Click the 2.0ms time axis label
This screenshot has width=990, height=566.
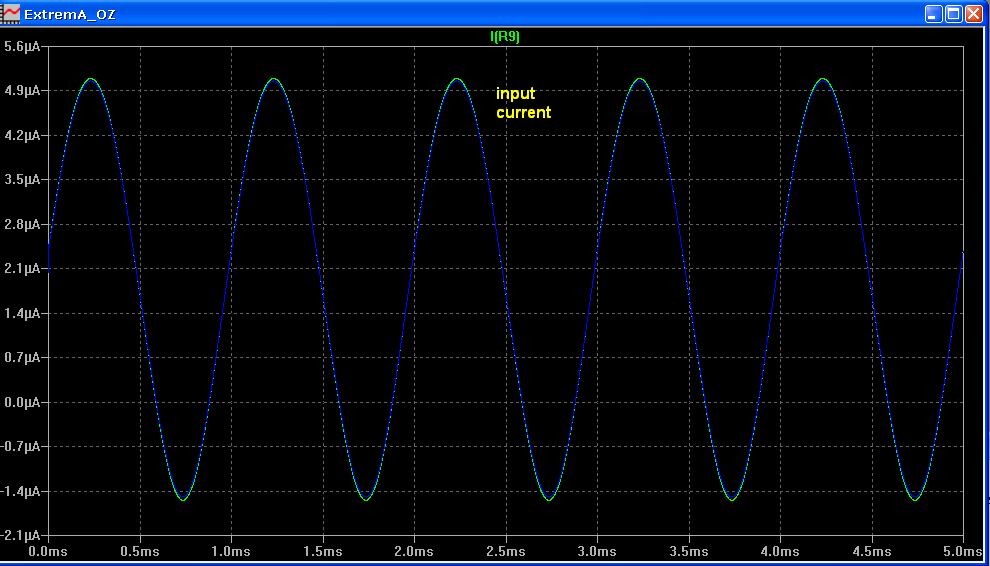414,549
